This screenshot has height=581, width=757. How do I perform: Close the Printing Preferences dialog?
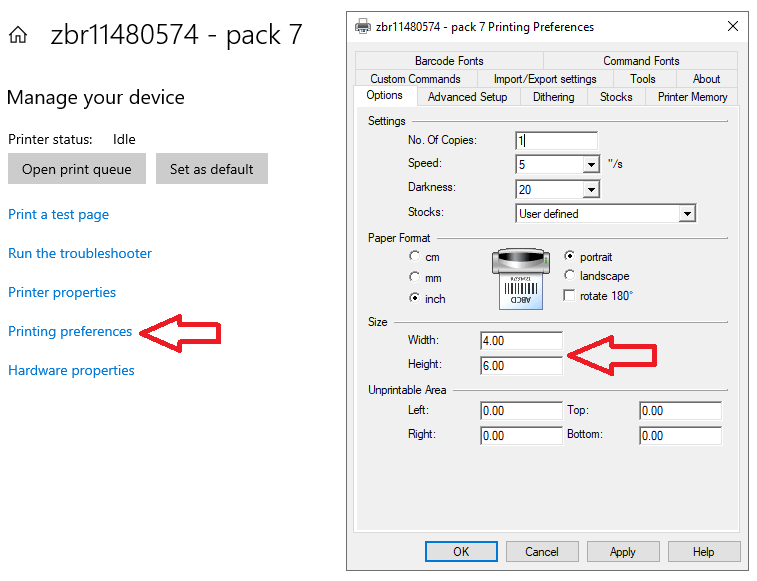(732, 27)
